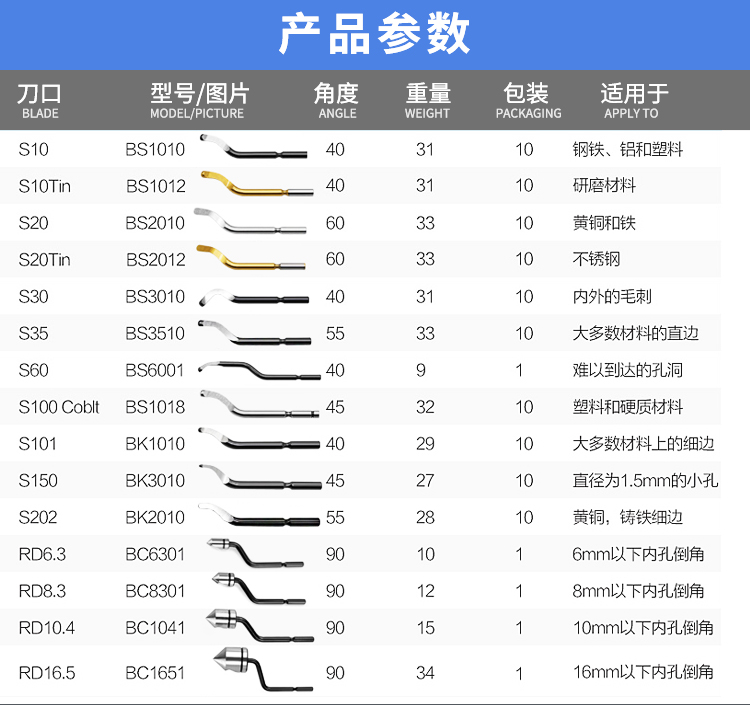Click the gold BS2012 blade picture
750x705 pixels.
pos(251,257)
